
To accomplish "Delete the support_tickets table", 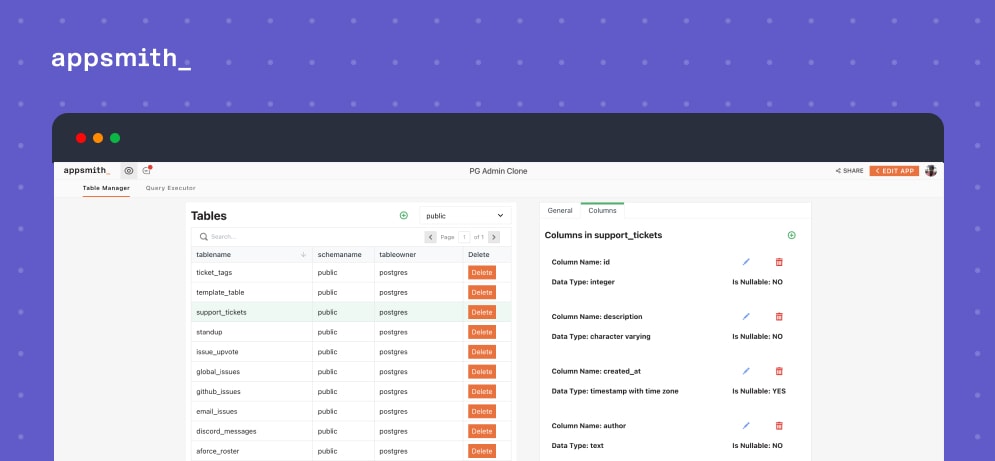I will [482, 312].
